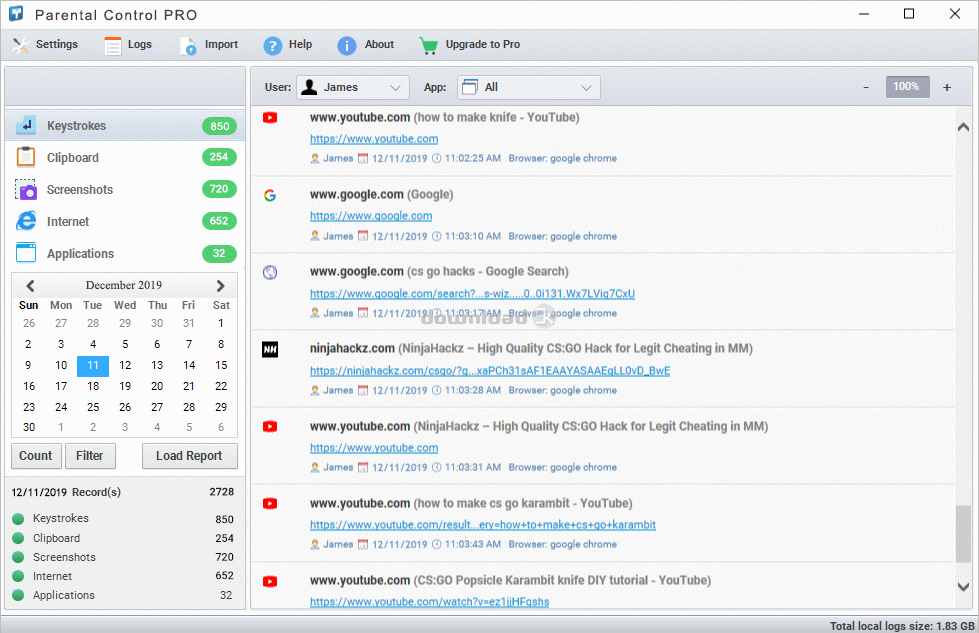
Task: Click the Upgrade to Pro cart icon
Action: 428,45
